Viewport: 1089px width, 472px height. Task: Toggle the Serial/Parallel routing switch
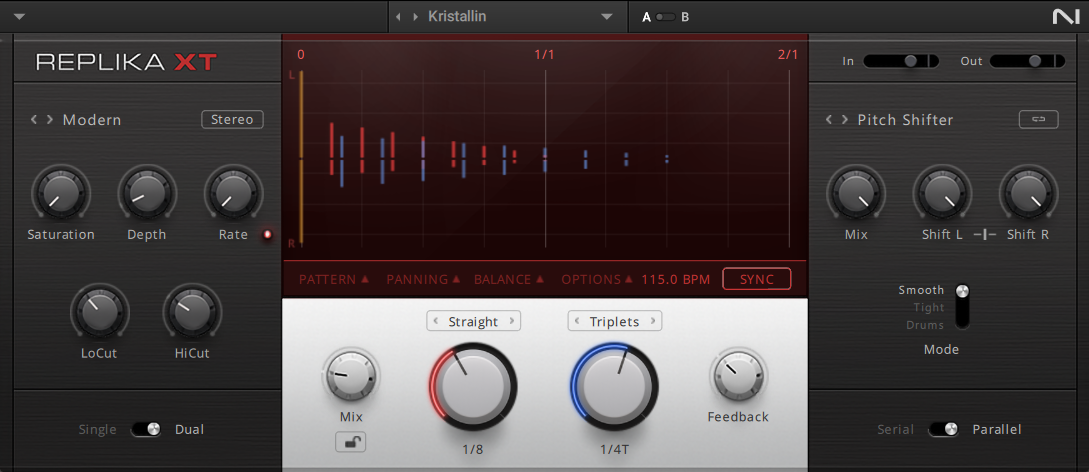(x=943, y=429)
